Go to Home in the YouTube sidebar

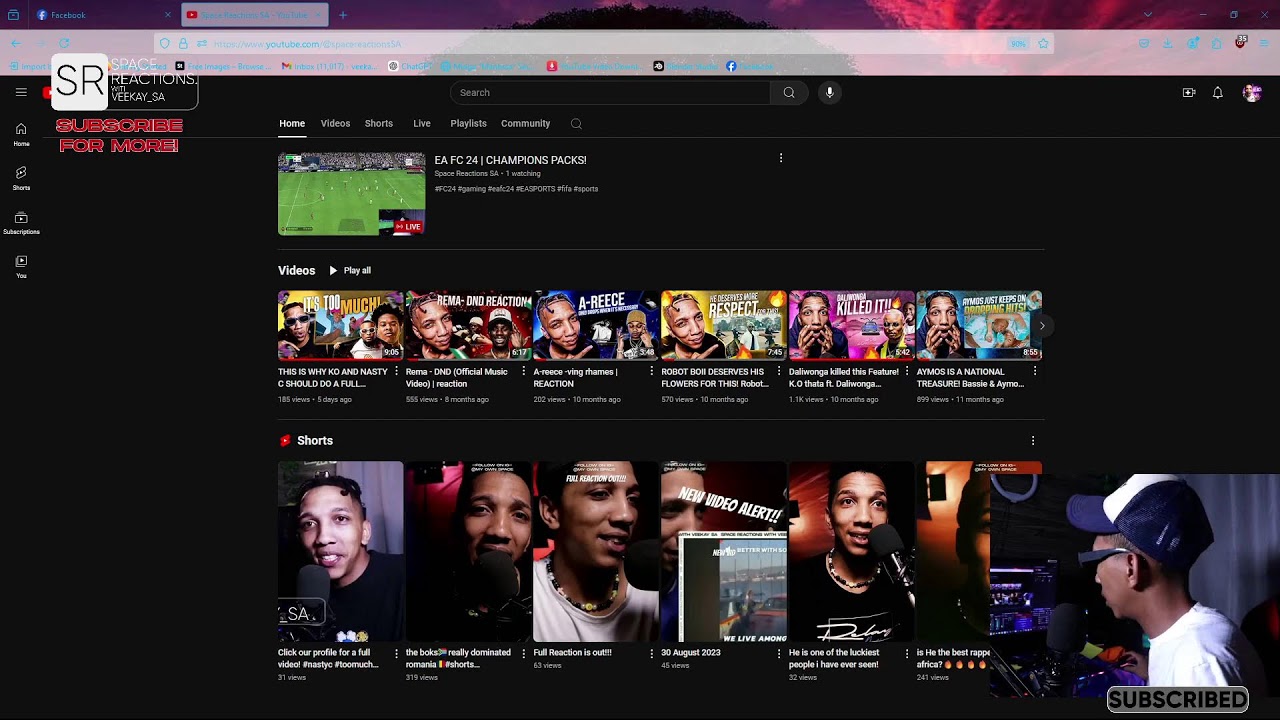pyautogui.click(x=21, y=134)
